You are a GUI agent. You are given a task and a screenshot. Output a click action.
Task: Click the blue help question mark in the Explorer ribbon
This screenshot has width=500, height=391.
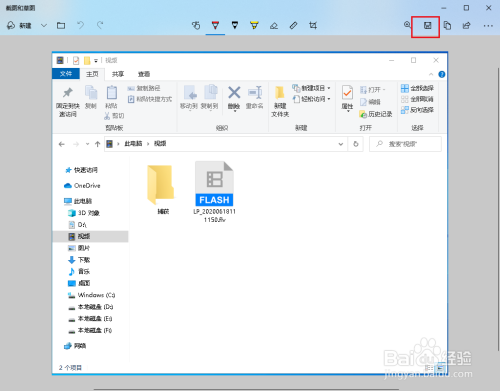(x=442, y=74)
